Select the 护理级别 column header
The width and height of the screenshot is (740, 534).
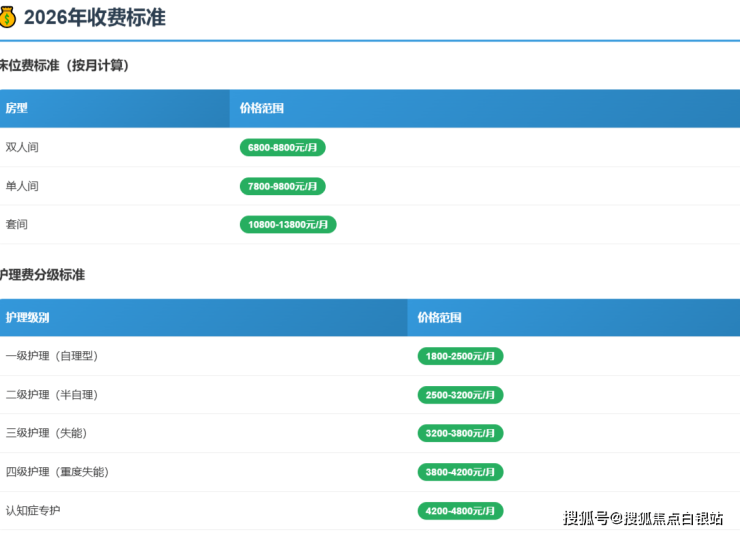pos(27,318)
